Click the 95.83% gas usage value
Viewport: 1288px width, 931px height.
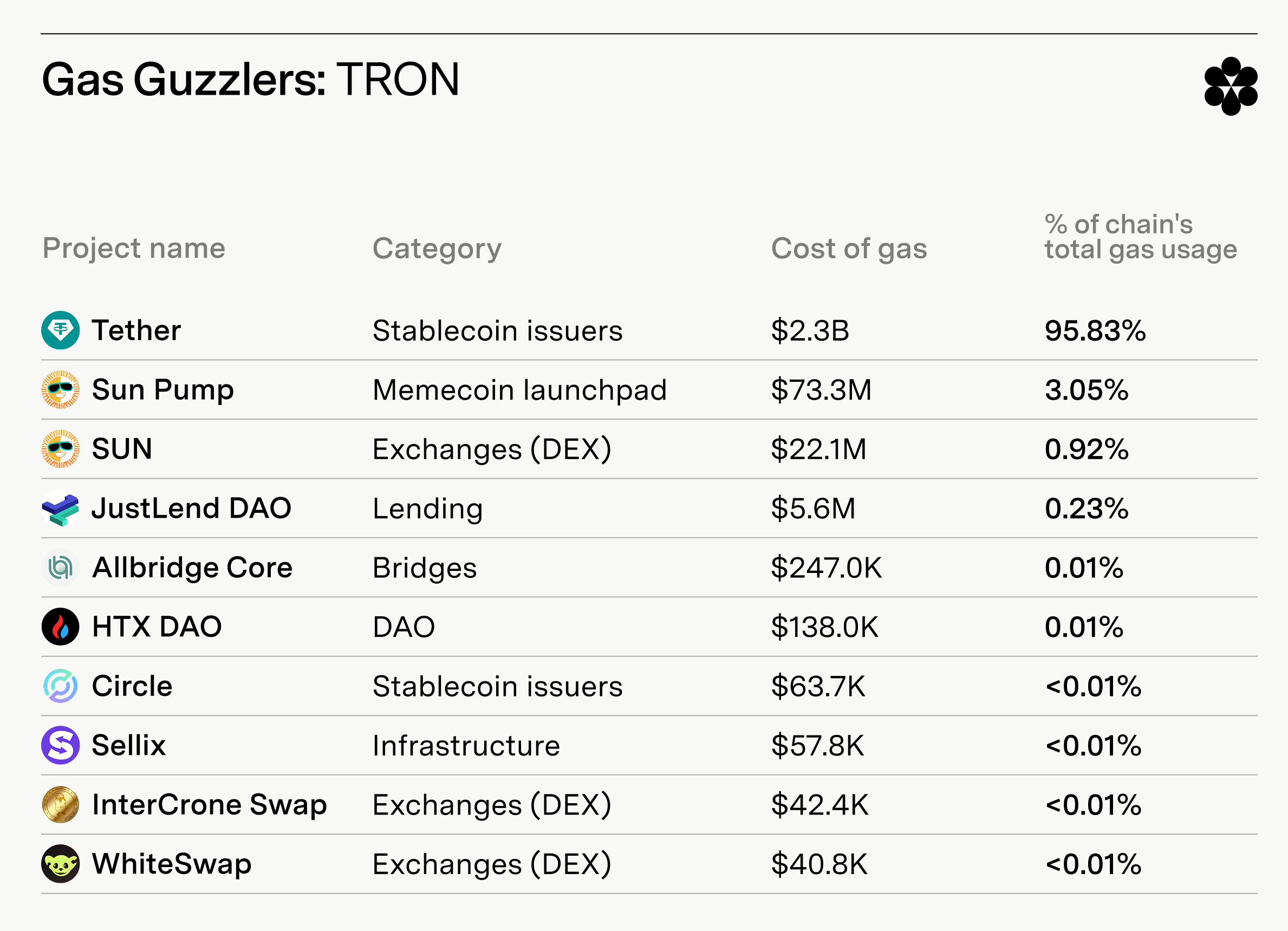point(1096,330)
